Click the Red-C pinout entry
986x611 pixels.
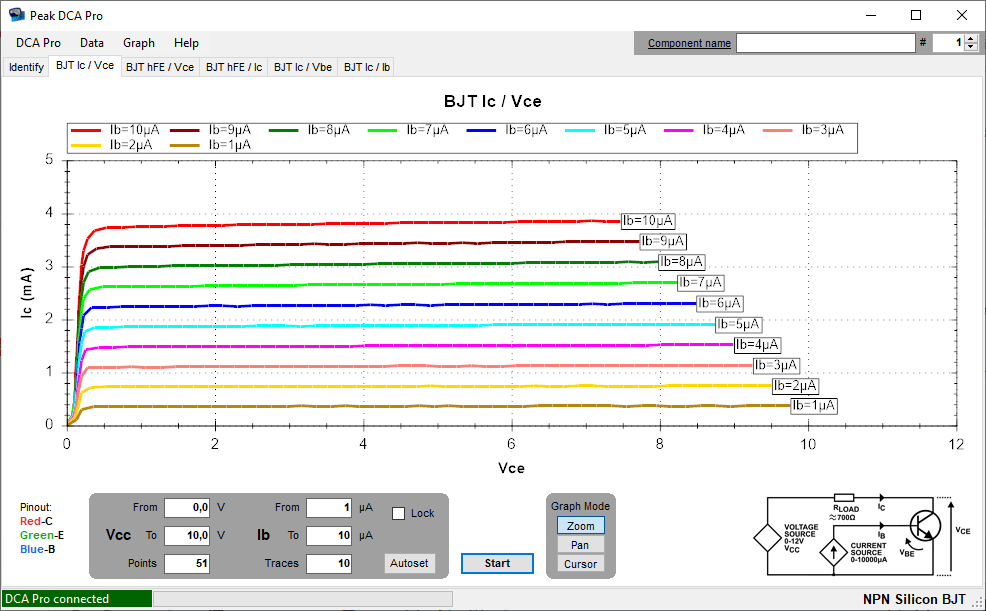click(x=36, y=521)
